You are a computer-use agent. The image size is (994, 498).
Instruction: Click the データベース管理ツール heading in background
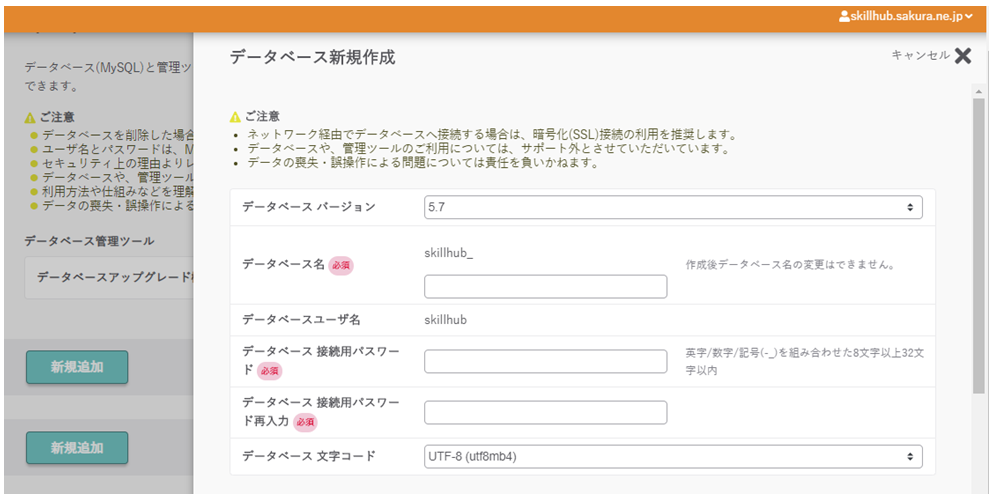[x=89, y=241]
